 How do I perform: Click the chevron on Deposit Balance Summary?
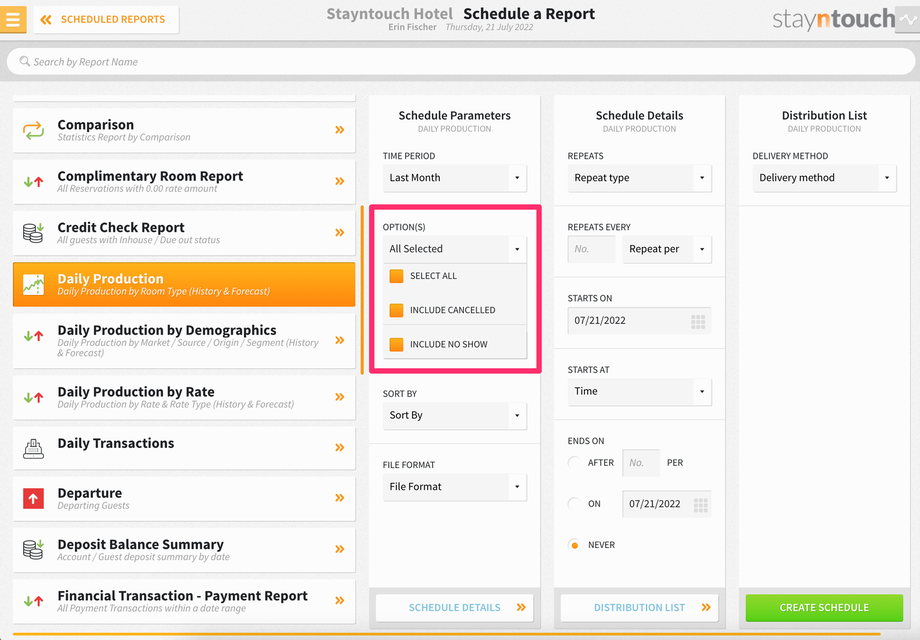coord(340,549)
